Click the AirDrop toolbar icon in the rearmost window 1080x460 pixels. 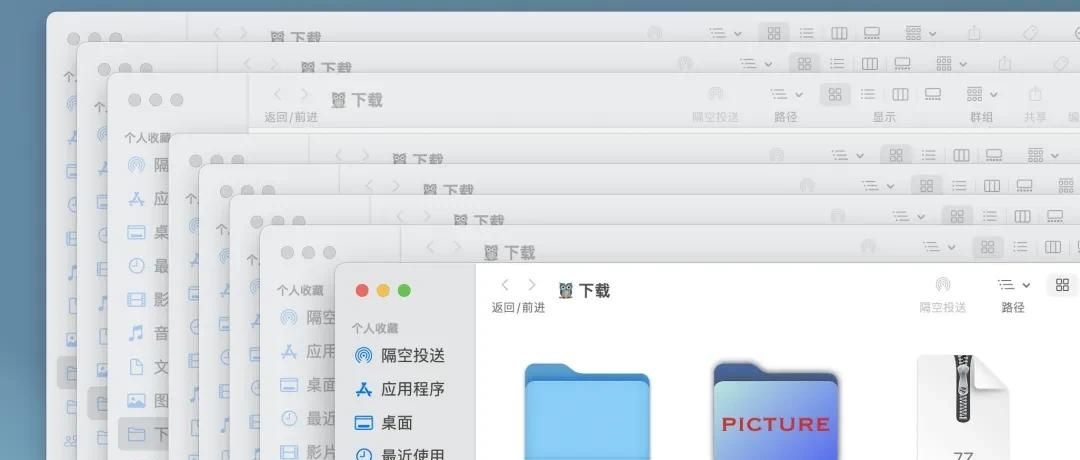[x=655, y=33]
